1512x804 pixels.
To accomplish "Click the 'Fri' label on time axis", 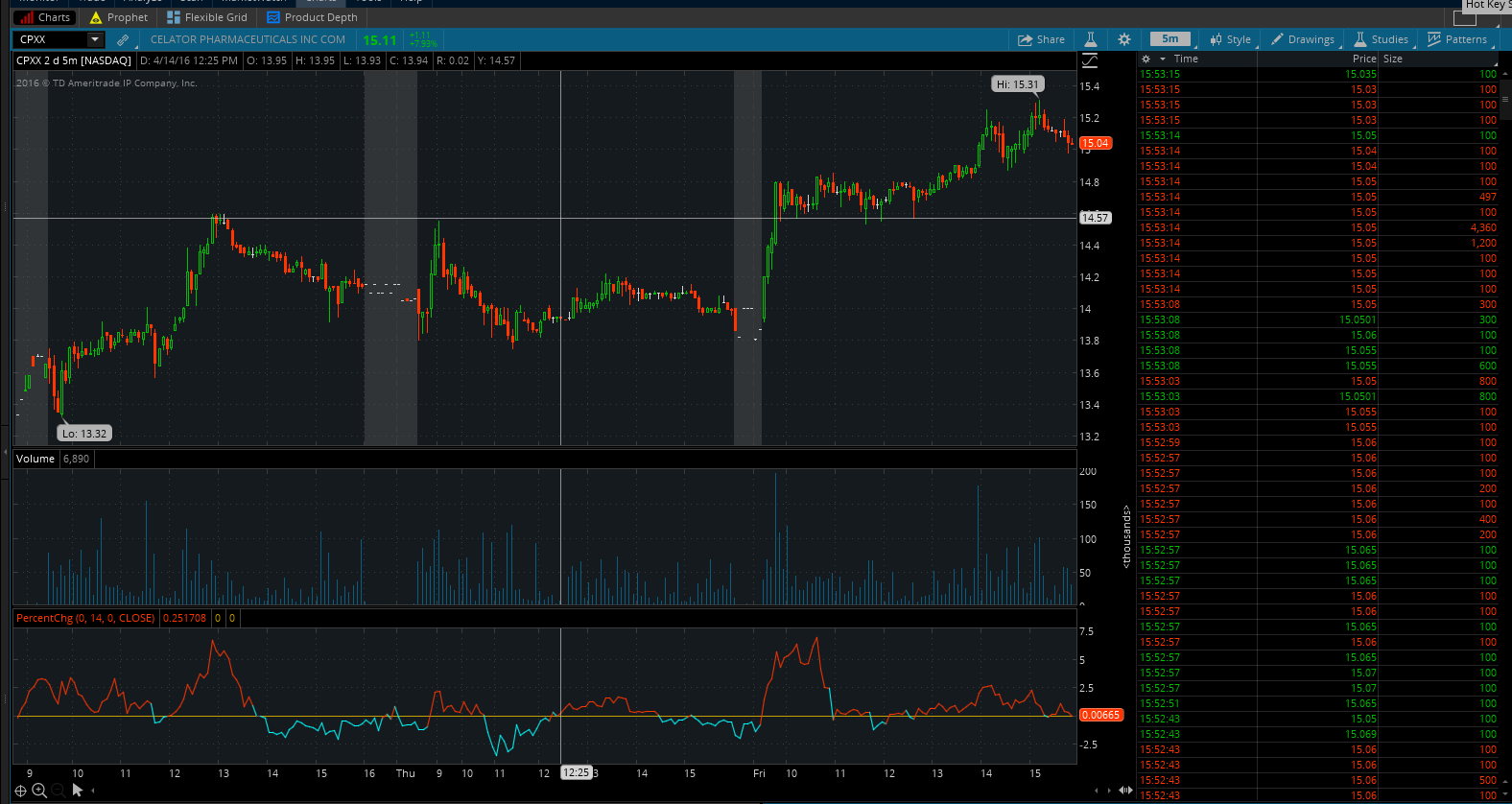I will [x=759, y=773].
